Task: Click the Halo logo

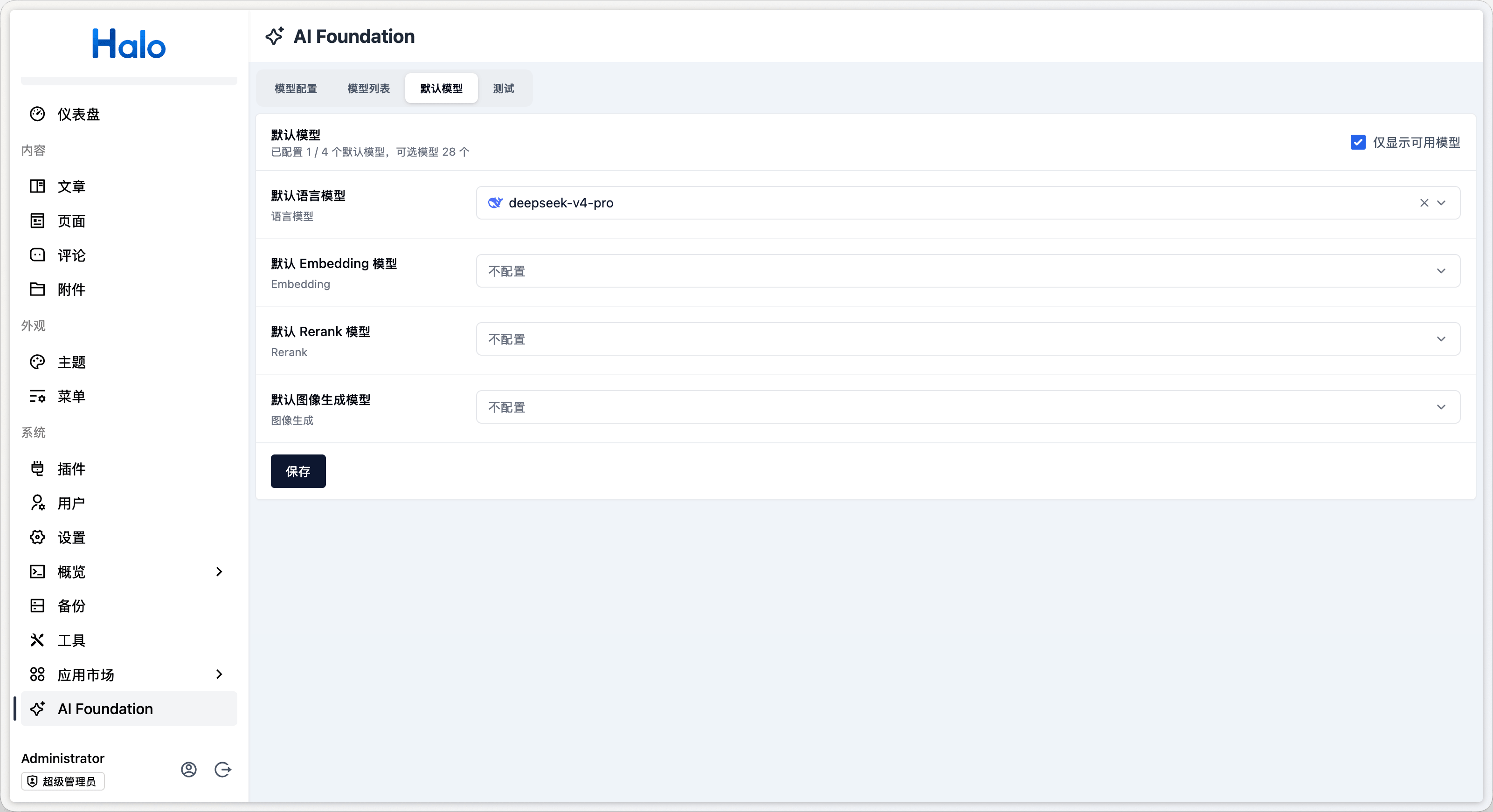Action: (129, 43)
